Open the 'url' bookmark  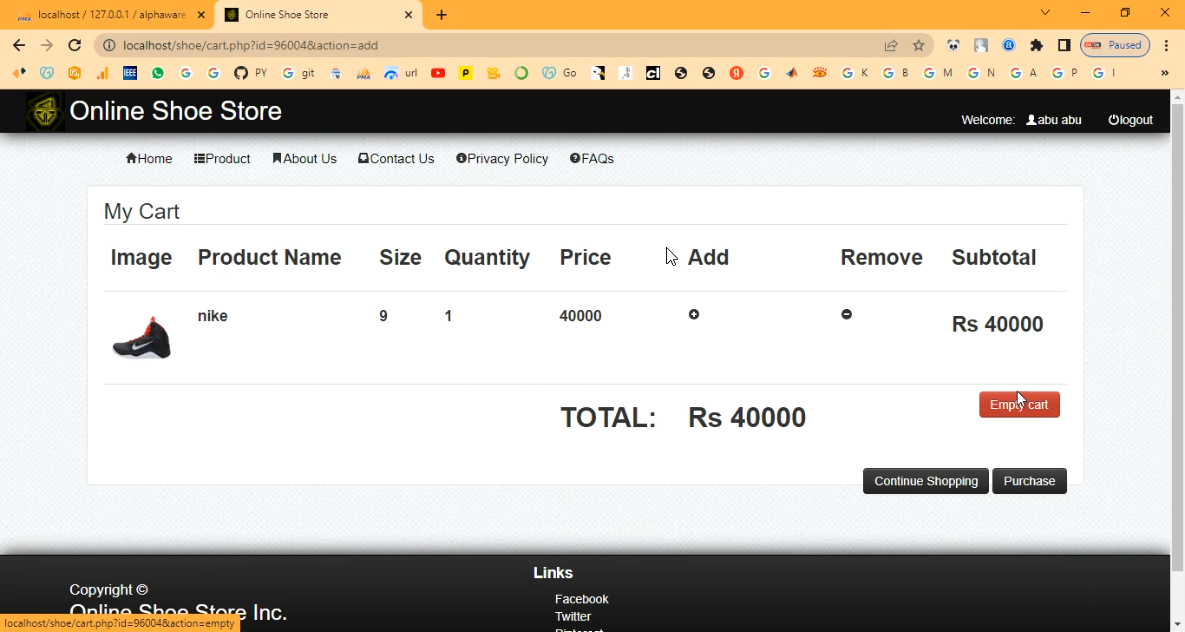coord(401,73)
